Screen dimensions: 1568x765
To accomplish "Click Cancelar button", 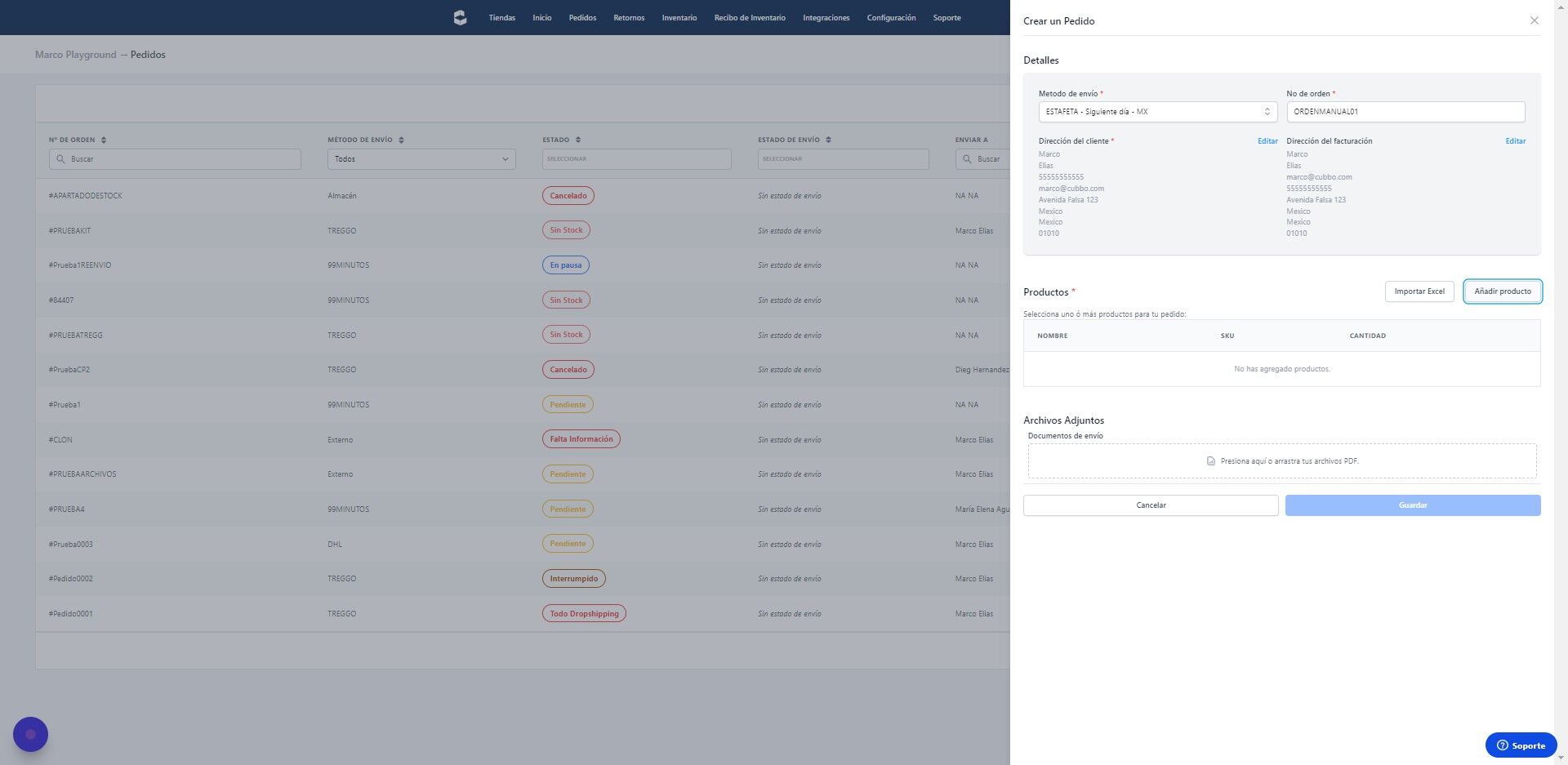I will (x=1151, y=505).
